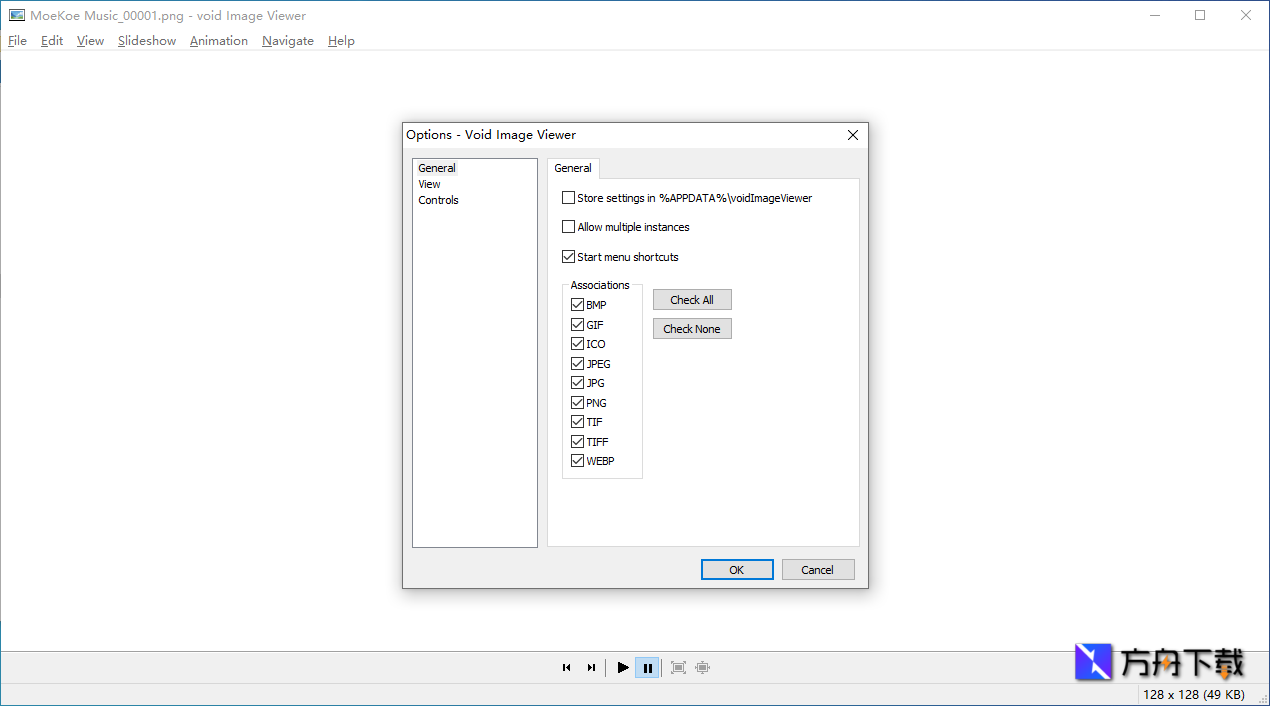Select View in the options category list
This screenshot has width=1270, height=706.
click(429, 184)
